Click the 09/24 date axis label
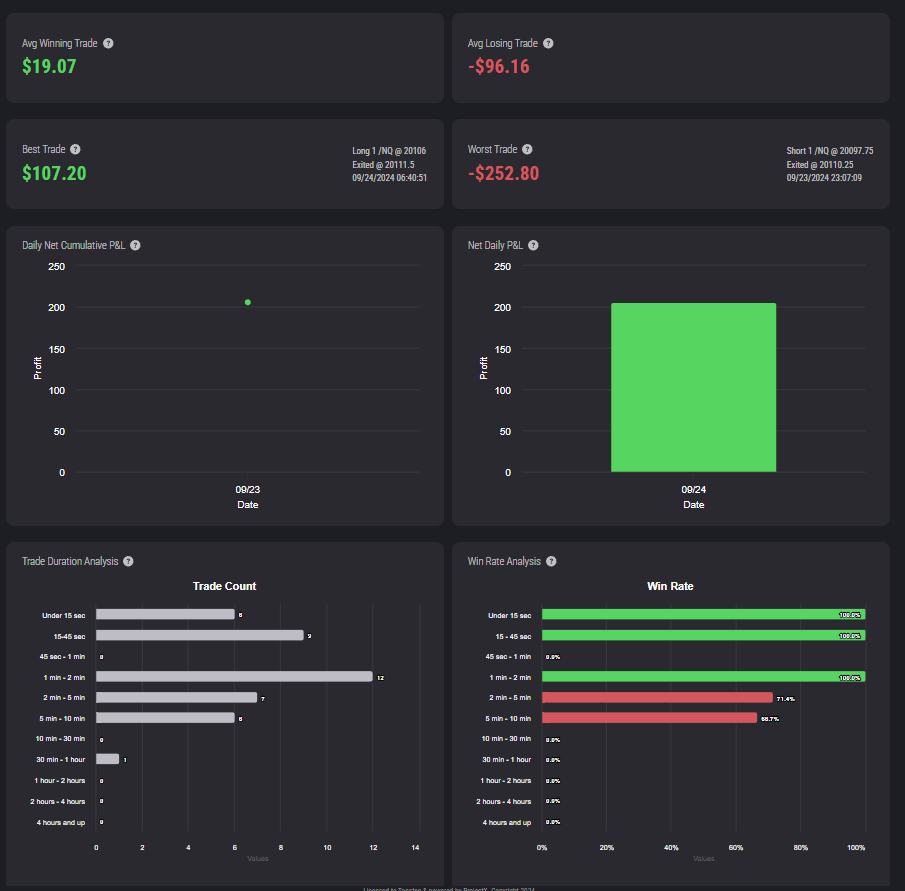Screen dimensions: 905x891 pyautogui.click(x=694, y=490)
